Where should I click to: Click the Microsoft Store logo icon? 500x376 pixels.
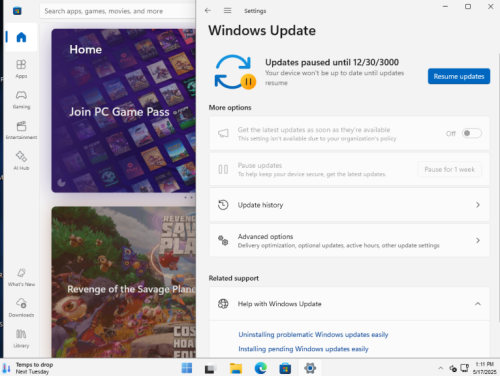(17, 11)
